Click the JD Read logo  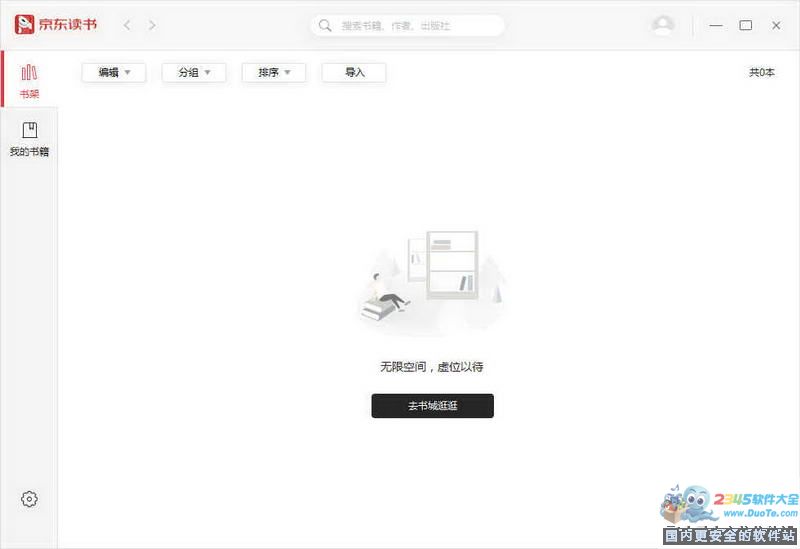click(56, 25)
